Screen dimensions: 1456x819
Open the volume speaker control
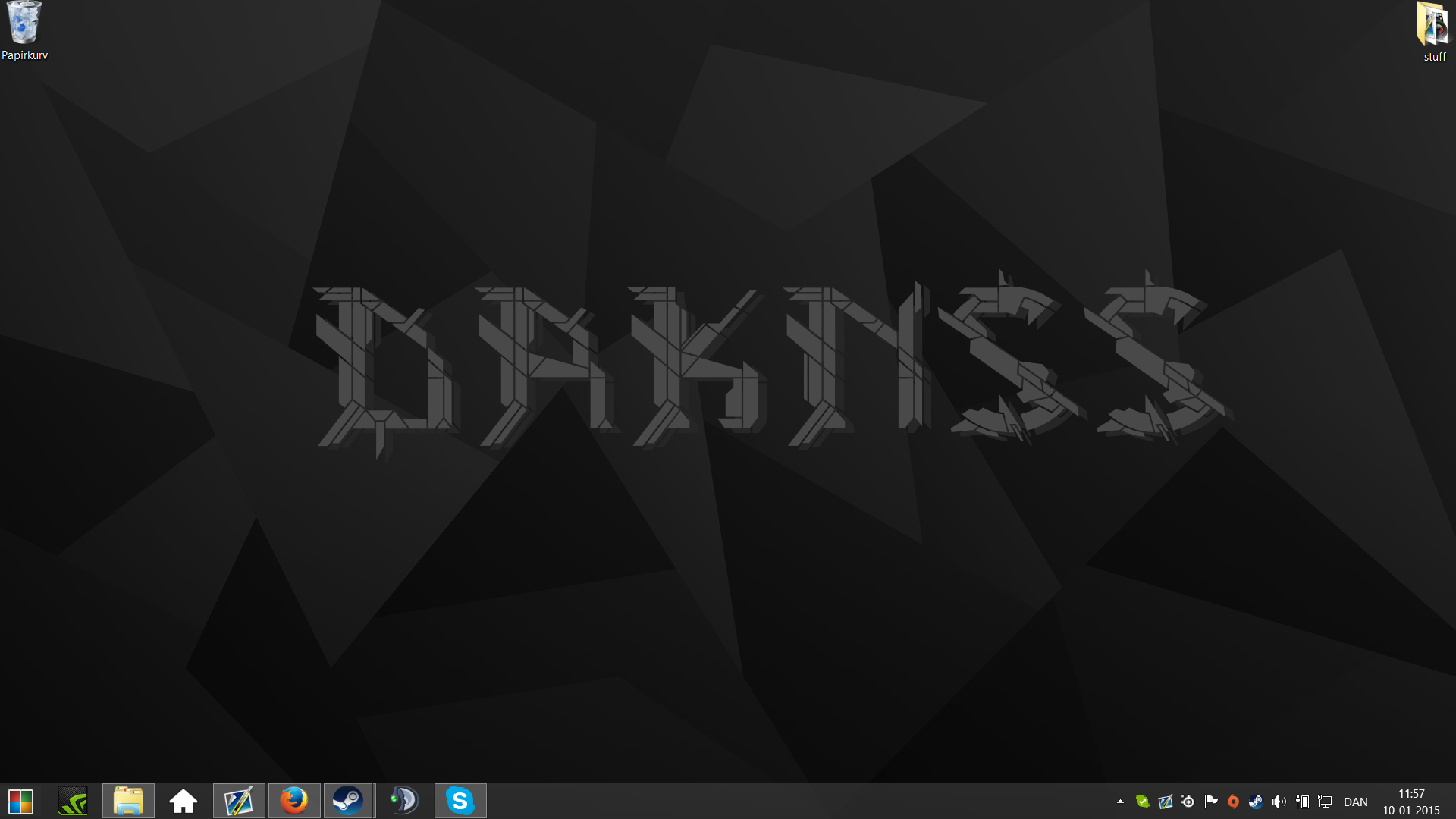[x=1279, y=802]
